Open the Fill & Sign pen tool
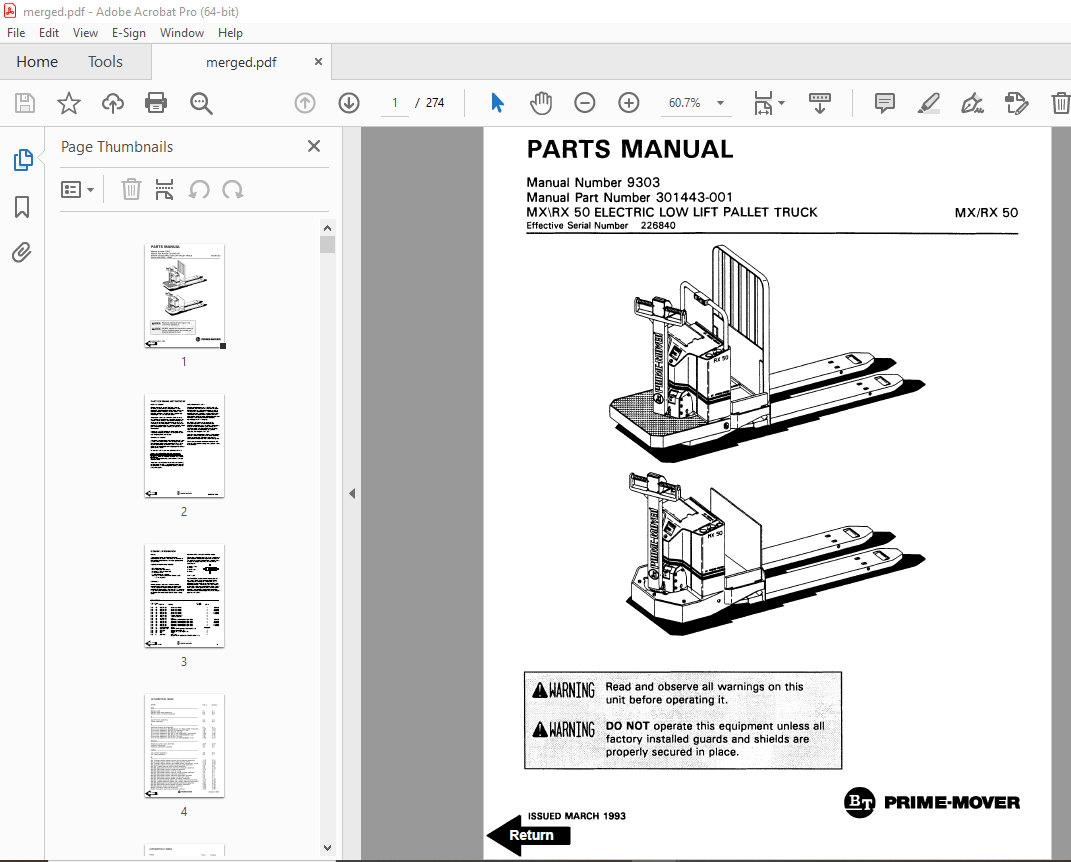 click(972, 103)
